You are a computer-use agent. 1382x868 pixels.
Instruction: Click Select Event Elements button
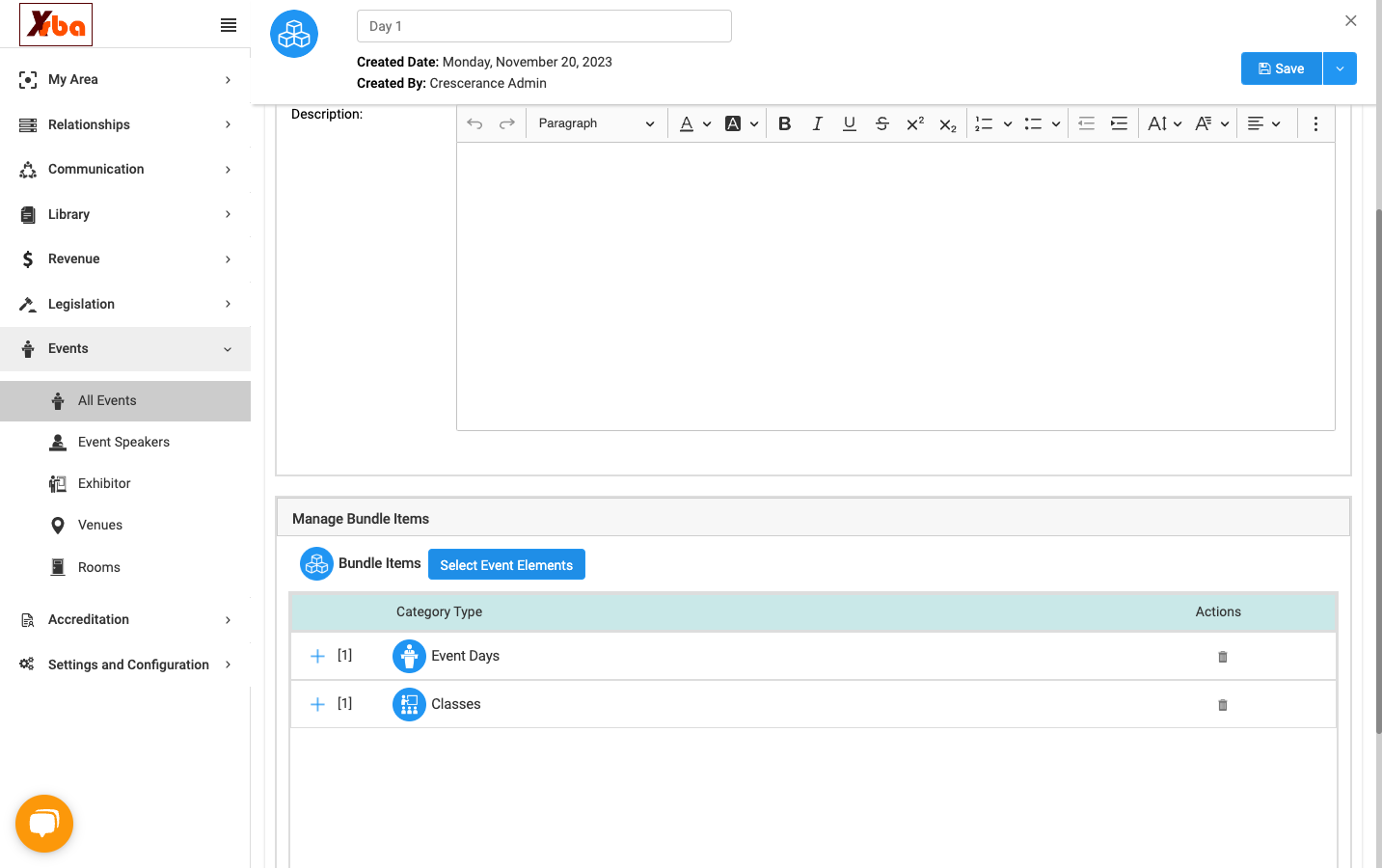[506, 564]
